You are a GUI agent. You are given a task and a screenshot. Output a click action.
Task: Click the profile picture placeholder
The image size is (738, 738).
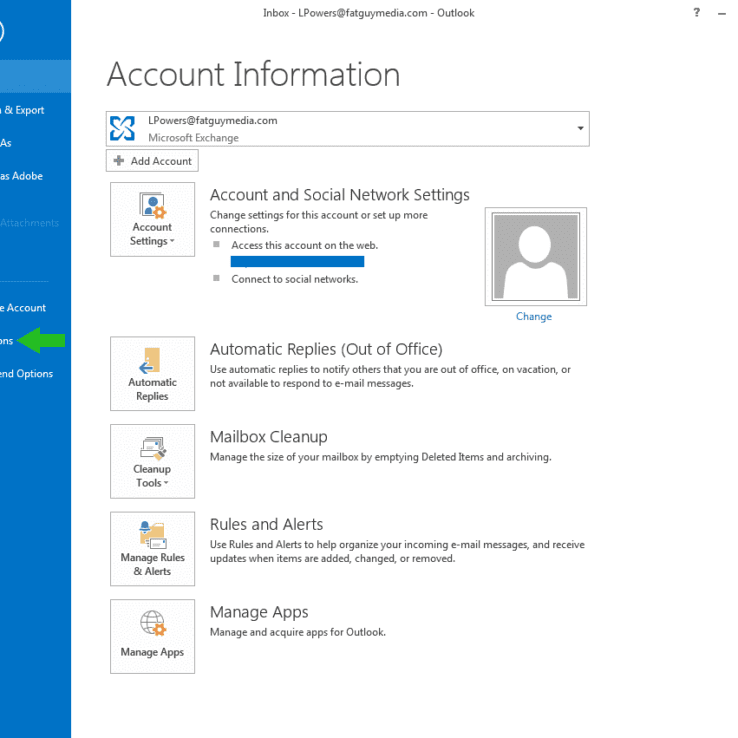point(535,256)
